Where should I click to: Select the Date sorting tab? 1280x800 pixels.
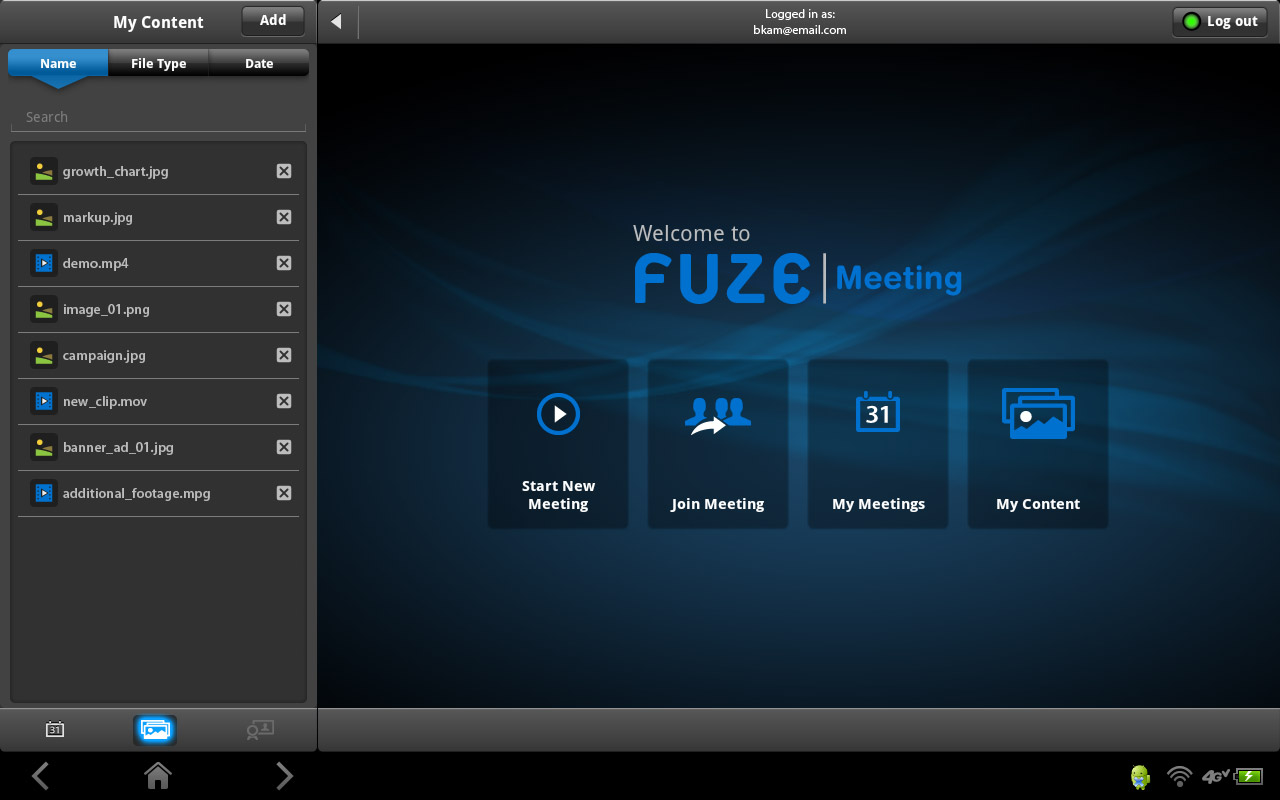tap(258, 63)
